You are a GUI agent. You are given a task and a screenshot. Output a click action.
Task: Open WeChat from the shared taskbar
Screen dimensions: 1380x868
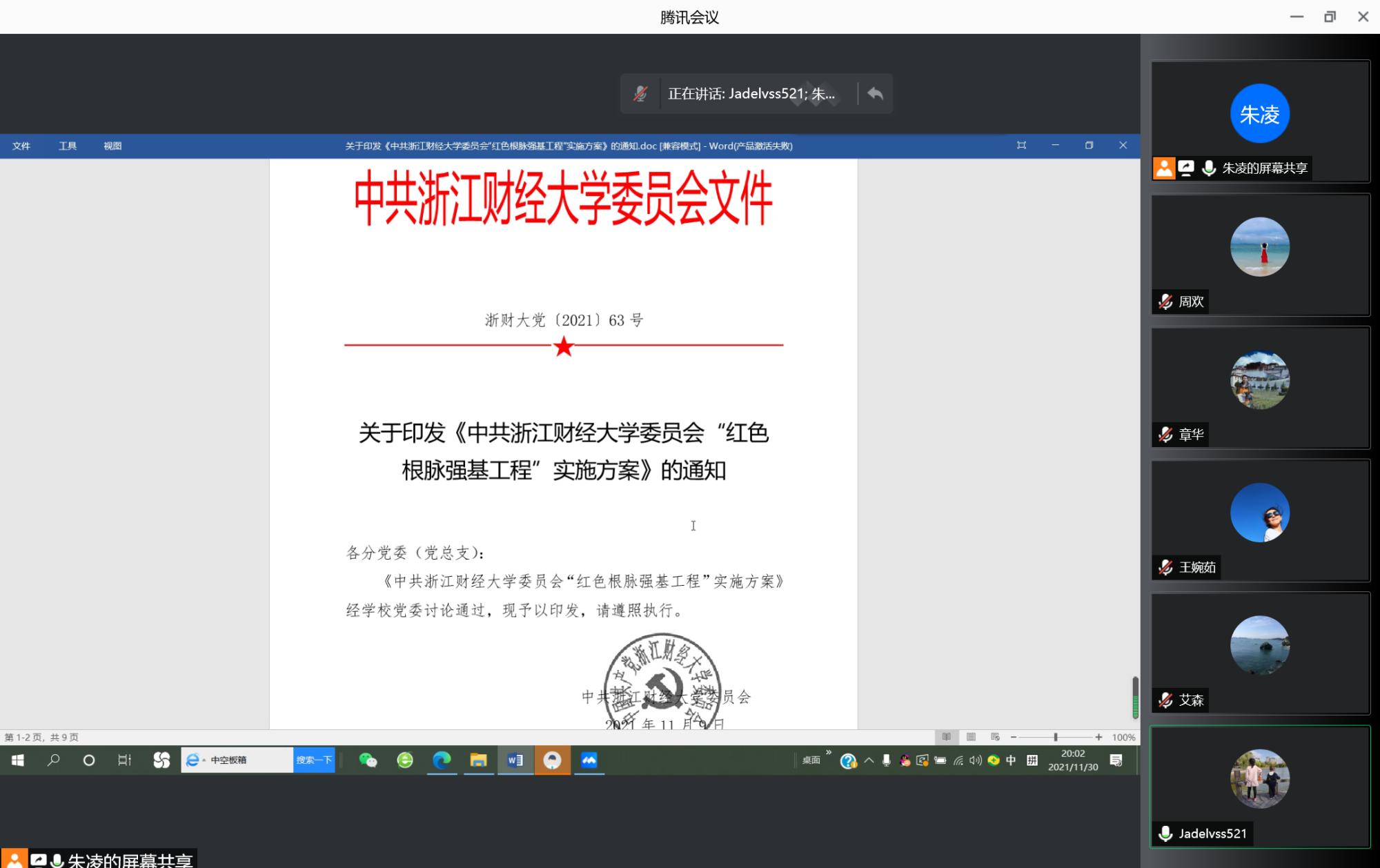(368, 760)
